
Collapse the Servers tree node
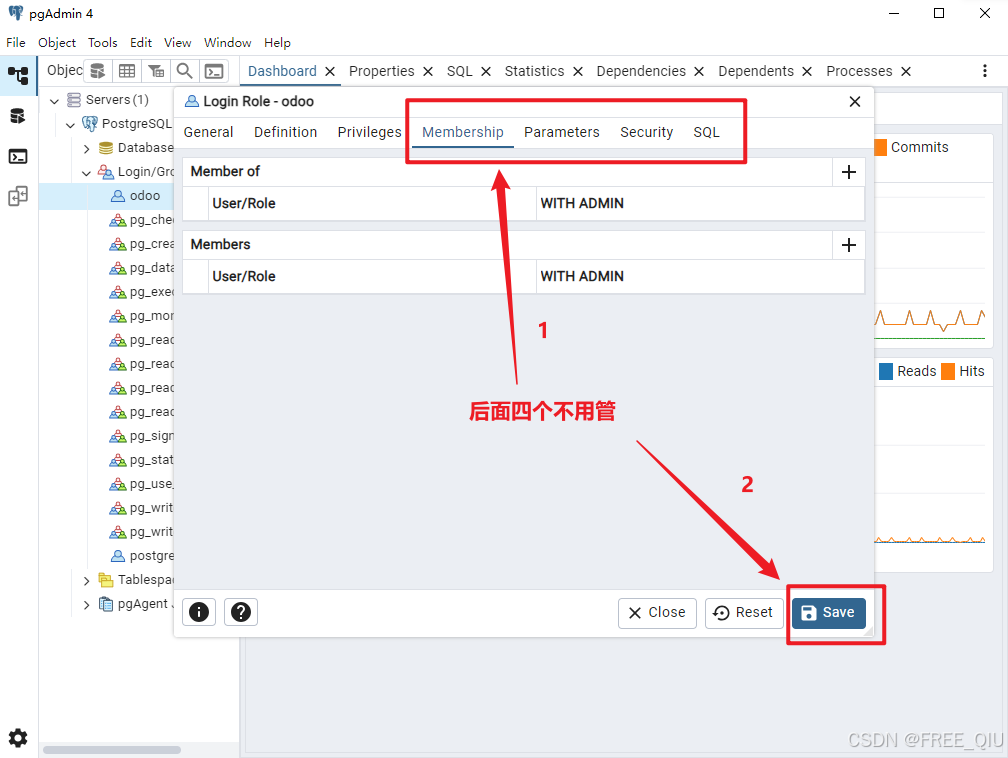(55, 101)
